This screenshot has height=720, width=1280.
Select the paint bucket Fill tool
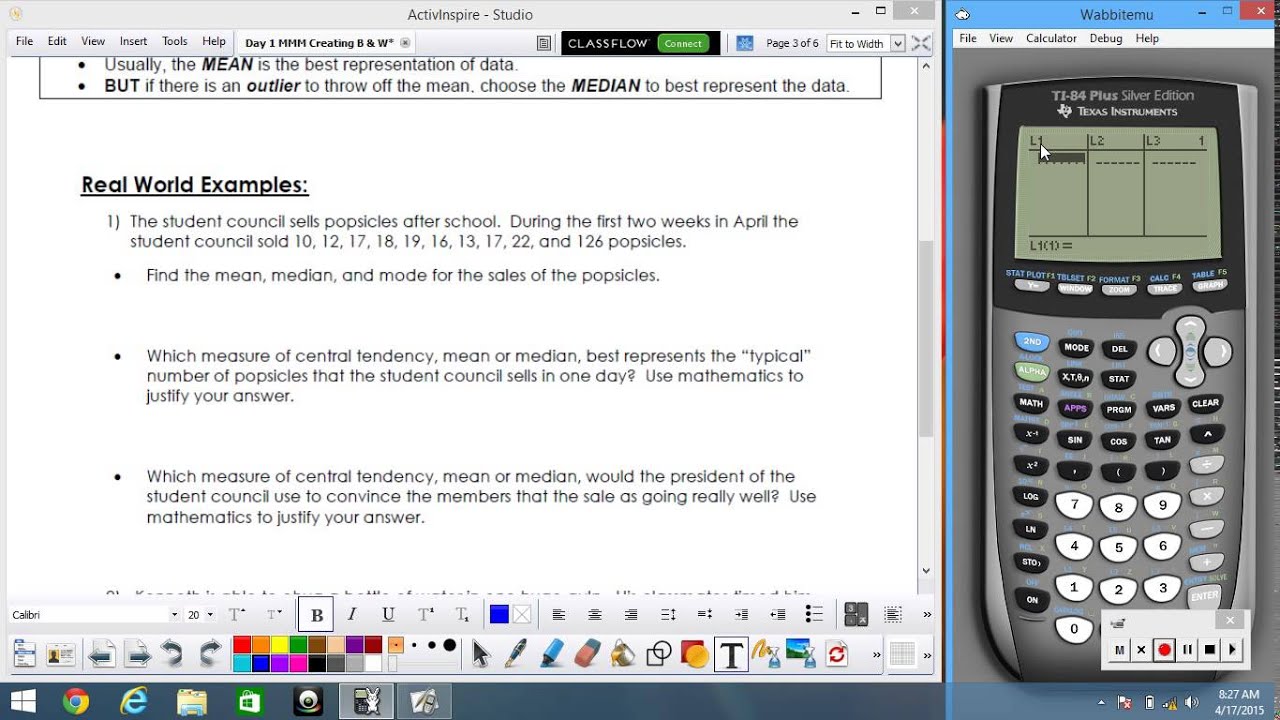click(x=623, y=655)
